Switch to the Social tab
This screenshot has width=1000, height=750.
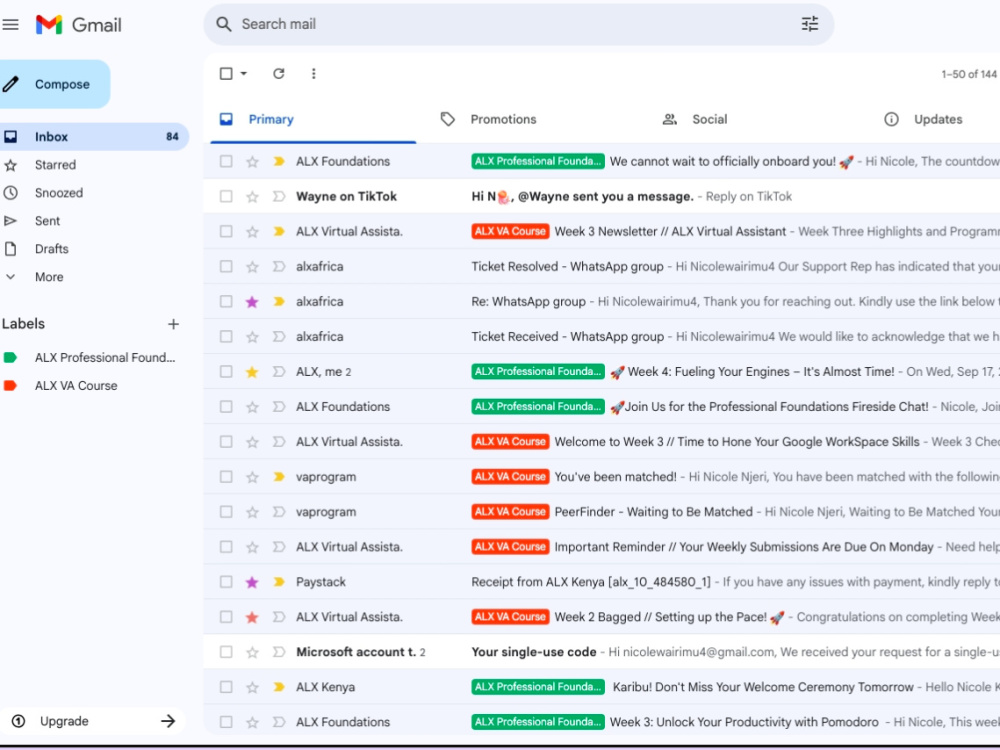click(709, 119)
